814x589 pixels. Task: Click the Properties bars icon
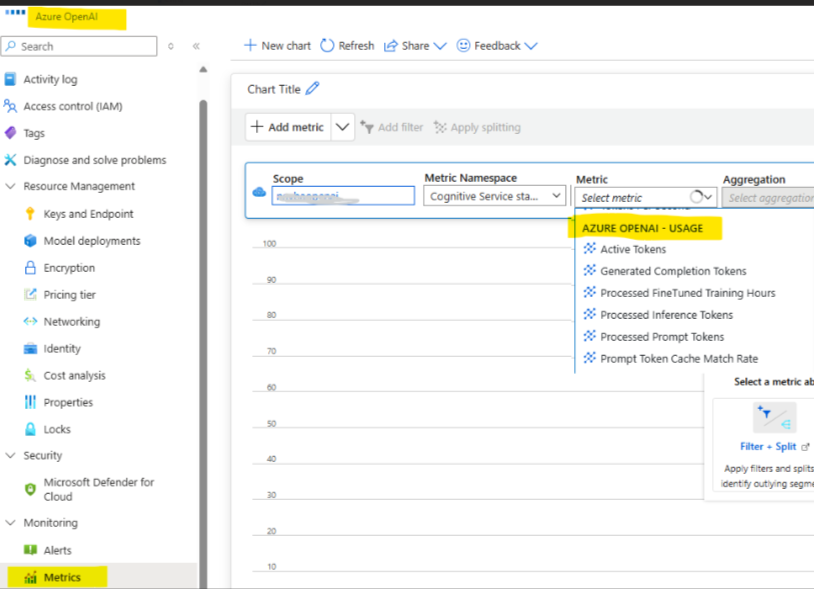tap(30, 402)
